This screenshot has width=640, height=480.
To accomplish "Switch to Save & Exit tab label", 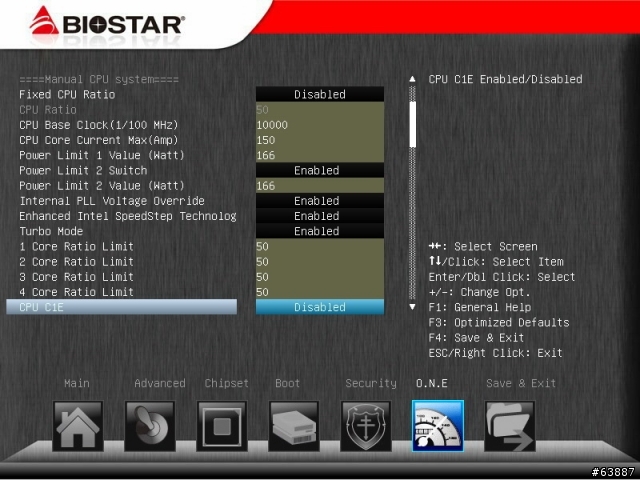I will (521, 383).
